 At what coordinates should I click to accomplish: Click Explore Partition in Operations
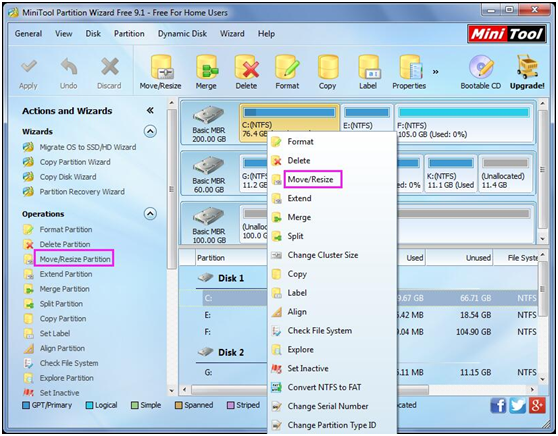(67, 378)
